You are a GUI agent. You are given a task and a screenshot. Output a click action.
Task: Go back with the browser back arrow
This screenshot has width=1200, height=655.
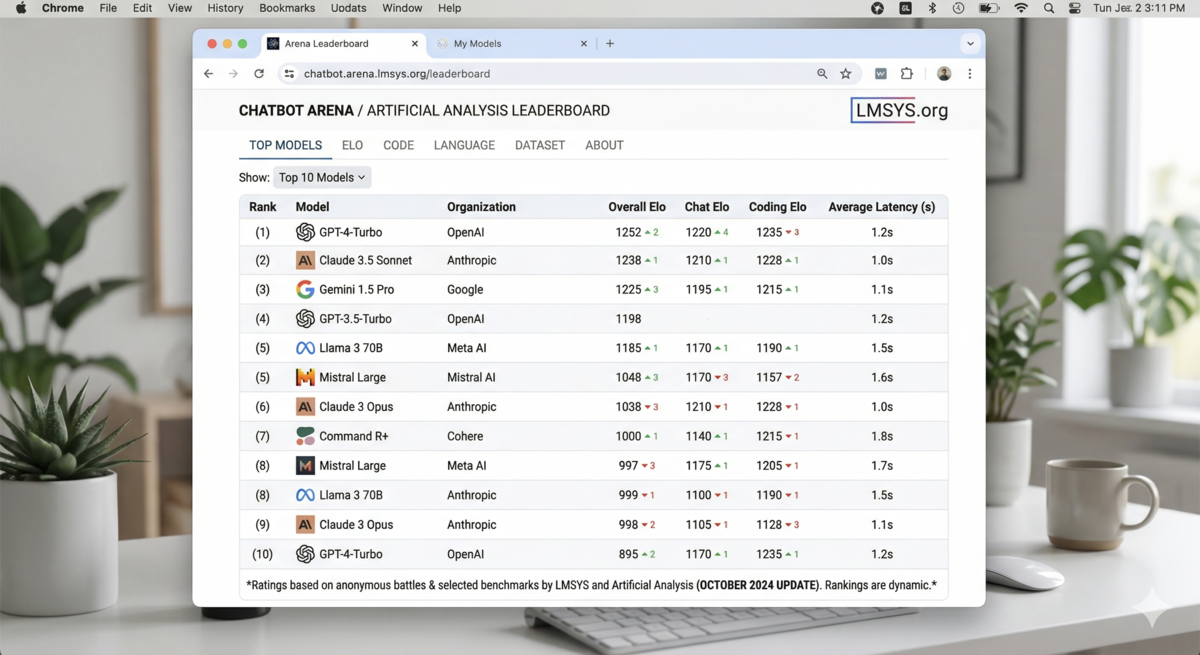(209, 74)
